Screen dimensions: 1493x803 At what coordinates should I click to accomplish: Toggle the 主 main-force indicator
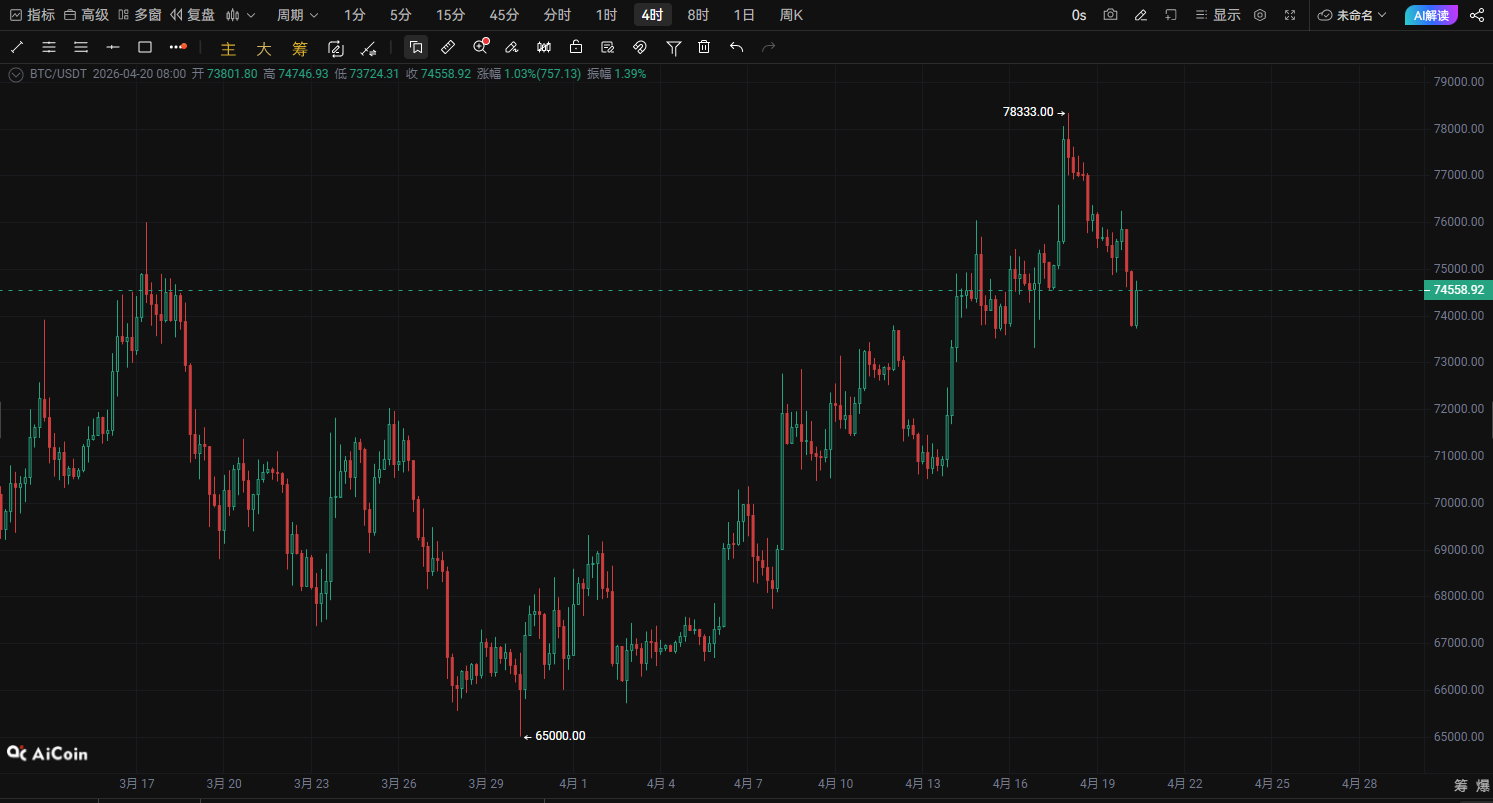pos(228,48)
